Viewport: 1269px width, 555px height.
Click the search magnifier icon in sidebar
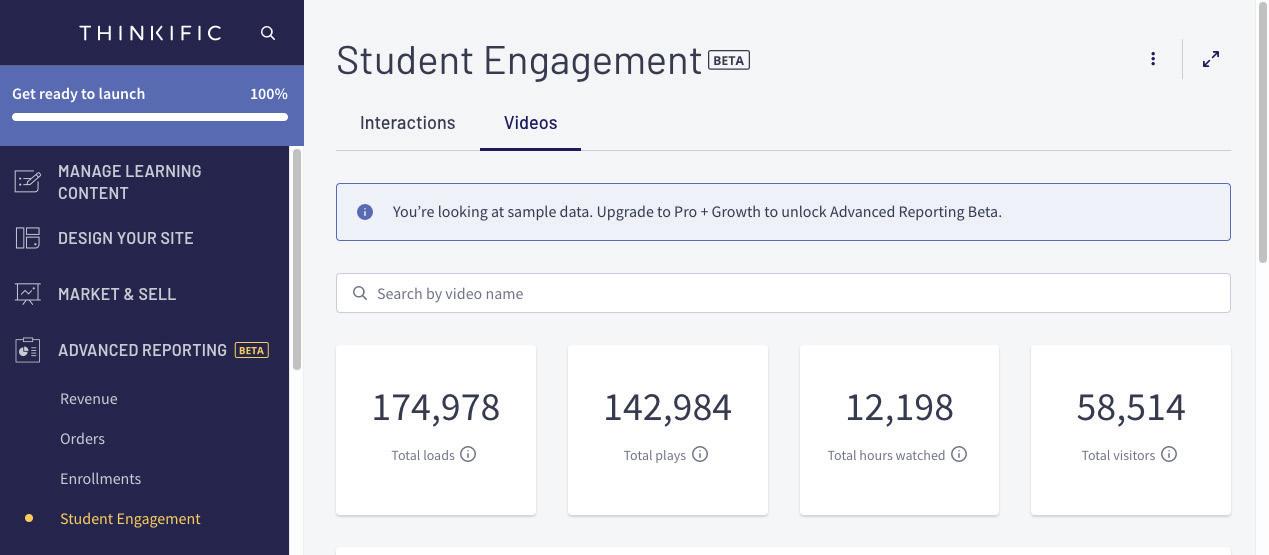coord(268,33)
